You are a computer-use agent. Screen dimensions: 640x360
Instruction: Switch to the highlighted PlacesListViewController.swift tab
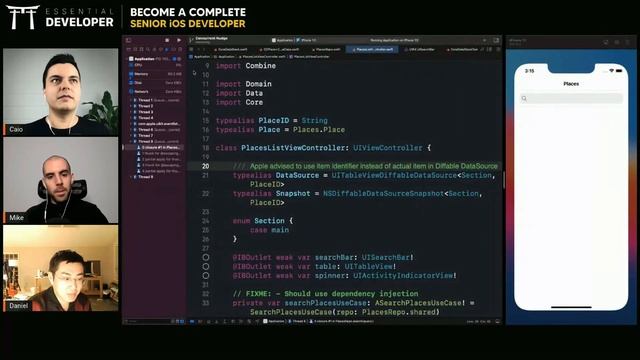[x=372, y=49]
